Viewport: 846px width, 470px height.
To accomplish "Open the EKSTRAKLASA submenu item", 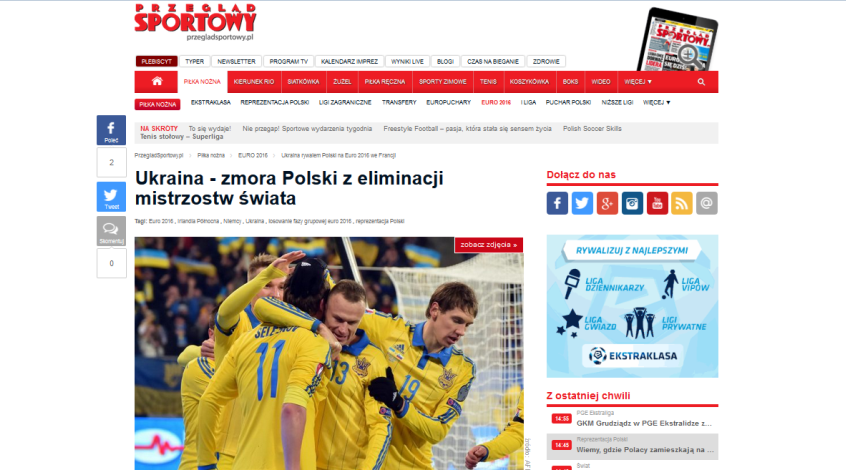I will click(210, 103).
